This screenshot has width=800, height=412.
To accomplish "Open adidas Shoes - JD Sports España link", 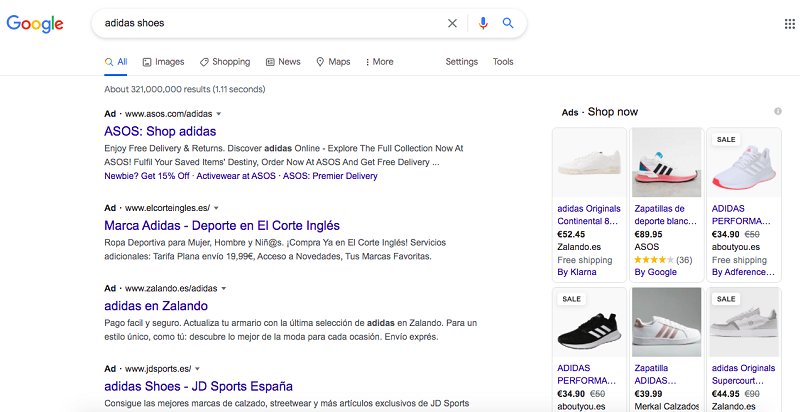I will tap(198, 386).
